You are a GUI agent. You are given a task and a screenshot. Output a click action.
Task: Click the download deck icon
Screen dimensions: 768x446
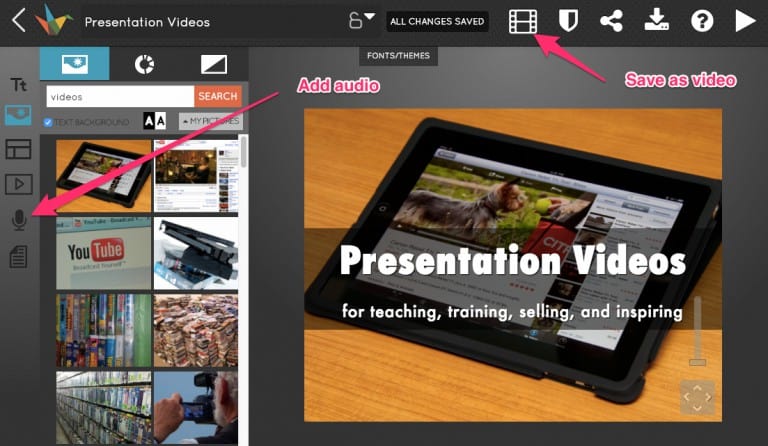(x=656, y=21)
